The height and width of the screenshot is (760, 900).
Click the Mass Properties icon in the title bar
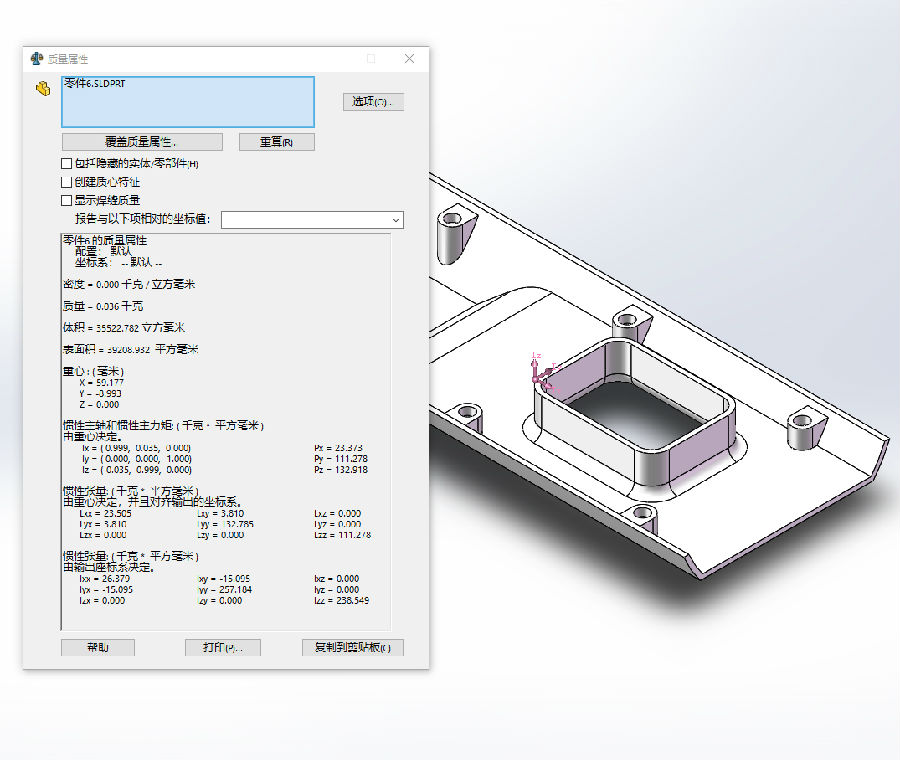click(37, 59)
